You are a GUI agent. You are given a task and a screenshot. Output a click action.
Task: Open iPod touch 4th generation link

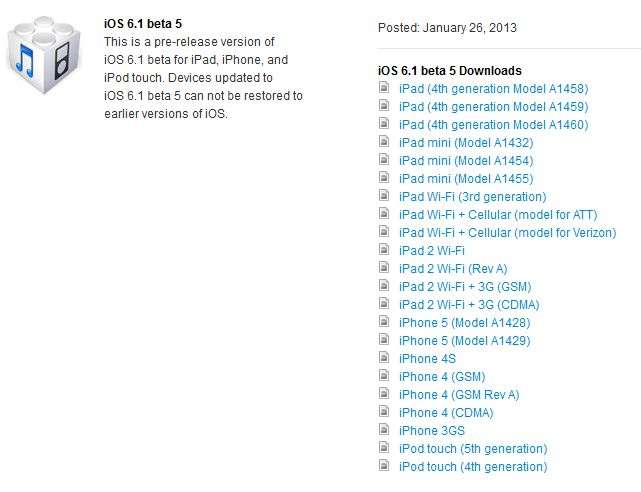(x=473, y=466)
